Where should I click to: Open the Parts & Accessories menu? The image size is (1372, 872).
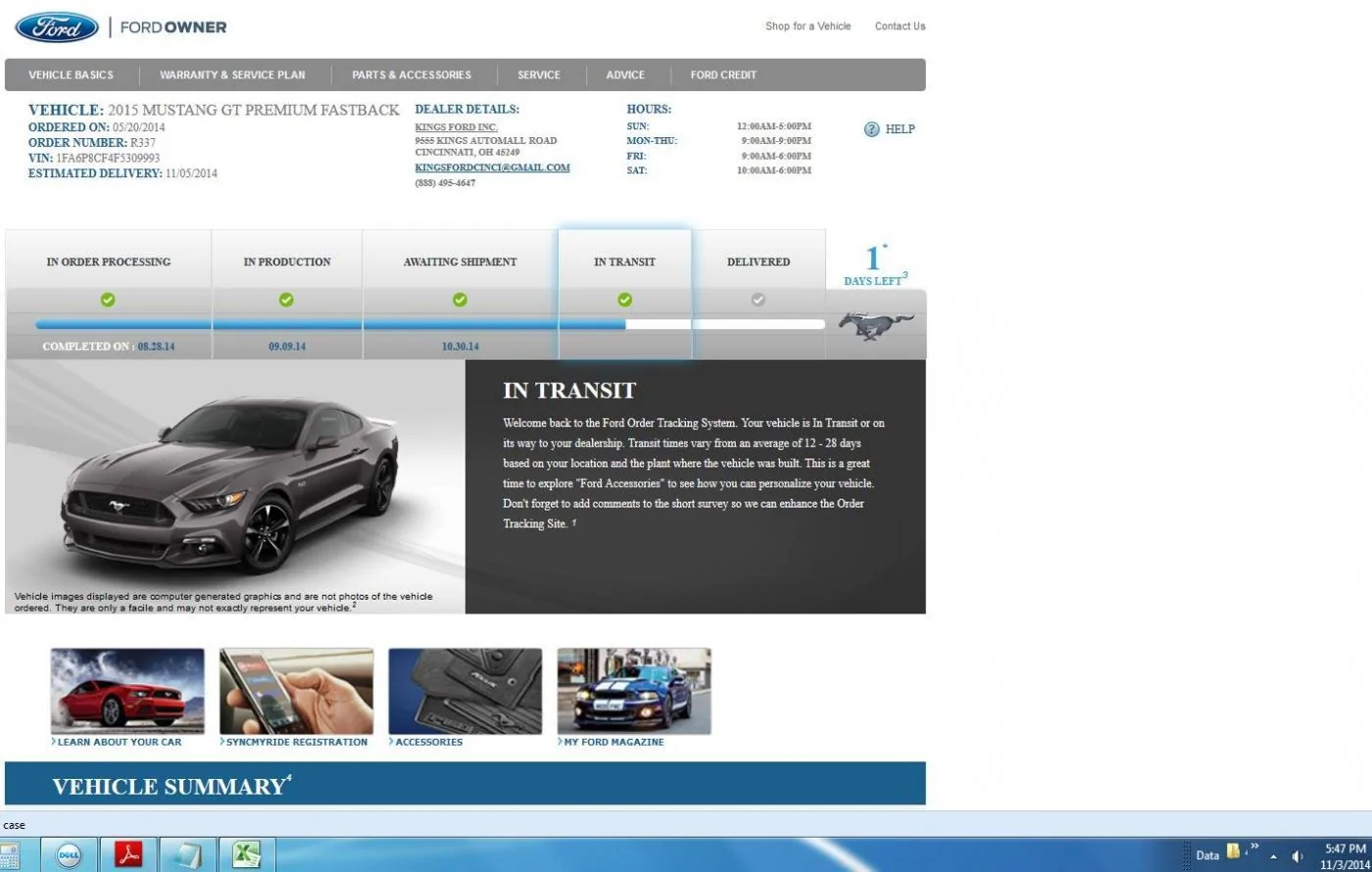coord(412,74)
